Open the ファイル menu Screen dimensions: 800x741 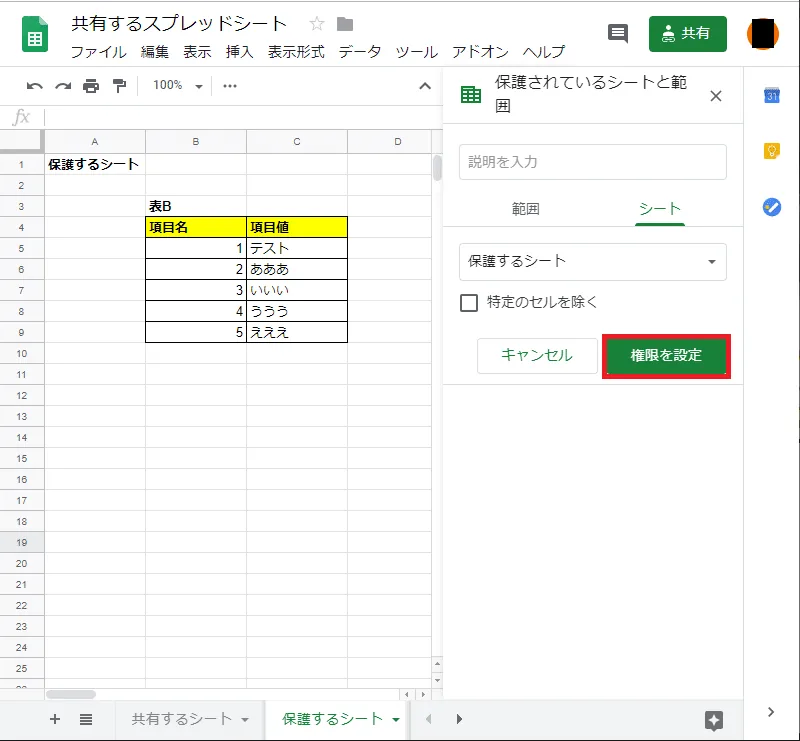click(x=98, y=52)
